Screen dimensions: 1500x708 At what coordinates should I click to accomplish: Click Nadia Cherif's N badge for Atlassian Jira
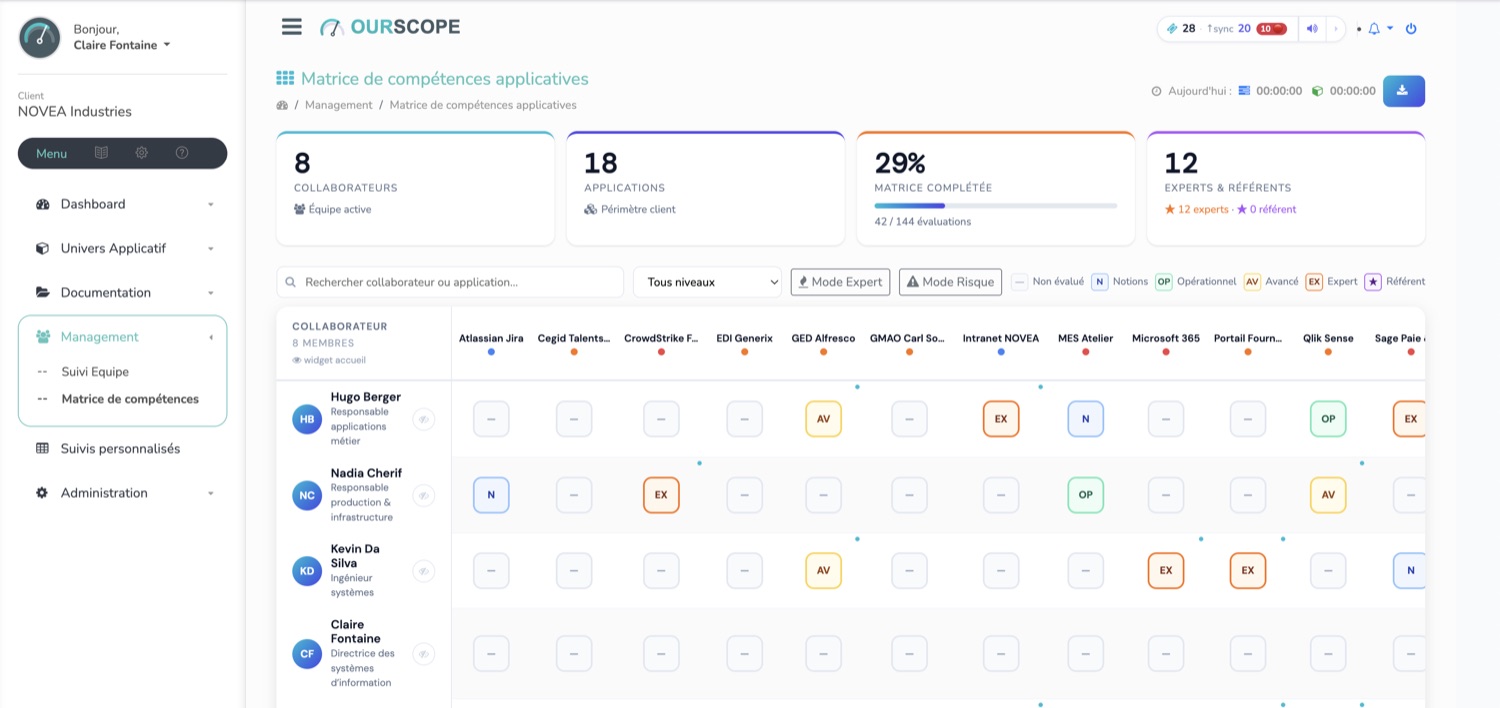tap(491, 495)
